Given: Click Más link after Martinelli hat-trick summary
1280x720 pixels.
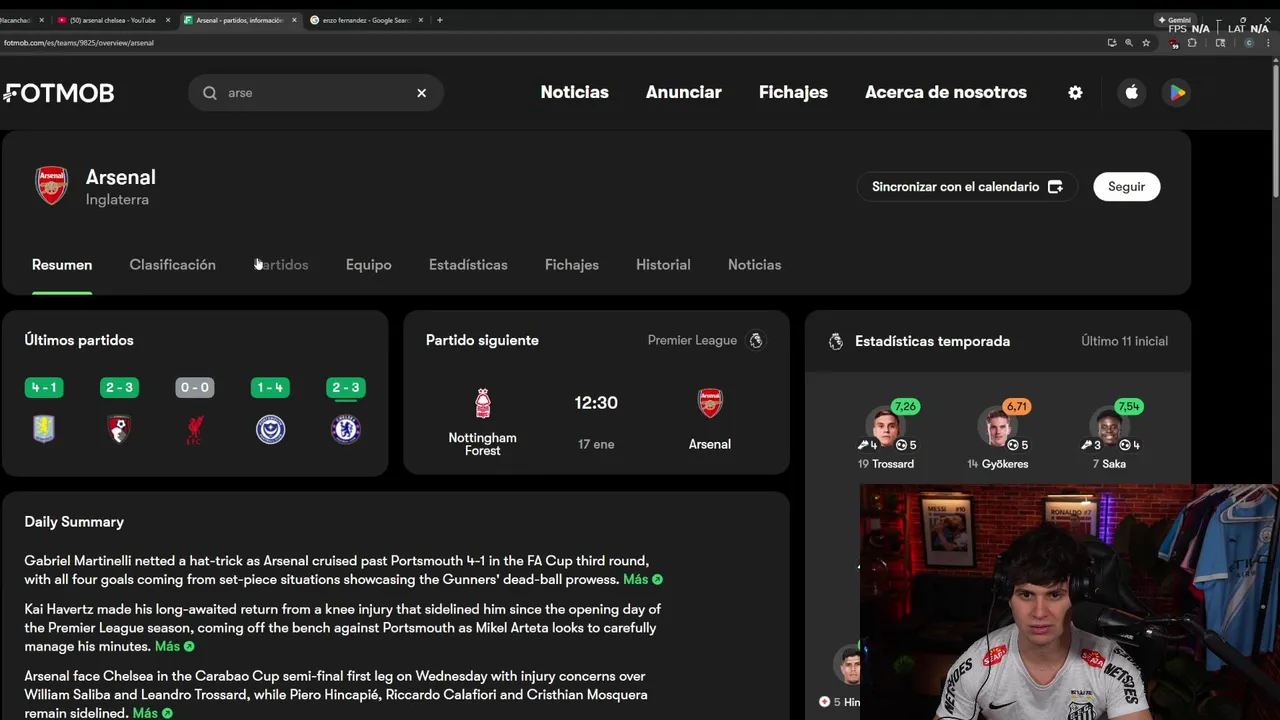Looking at the screenshot, I should click(x=643, y=580).
